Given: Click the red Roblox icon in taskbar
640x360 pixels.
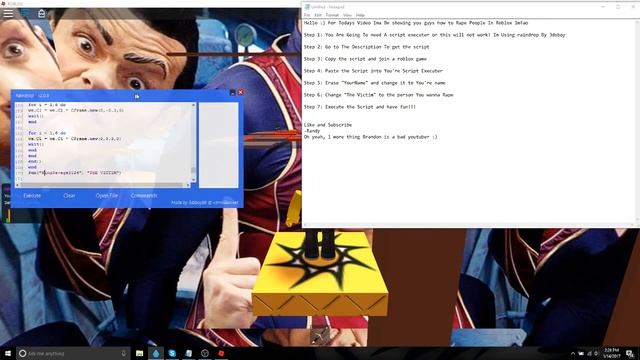Looking at the screenshot, I should (221, 353).
